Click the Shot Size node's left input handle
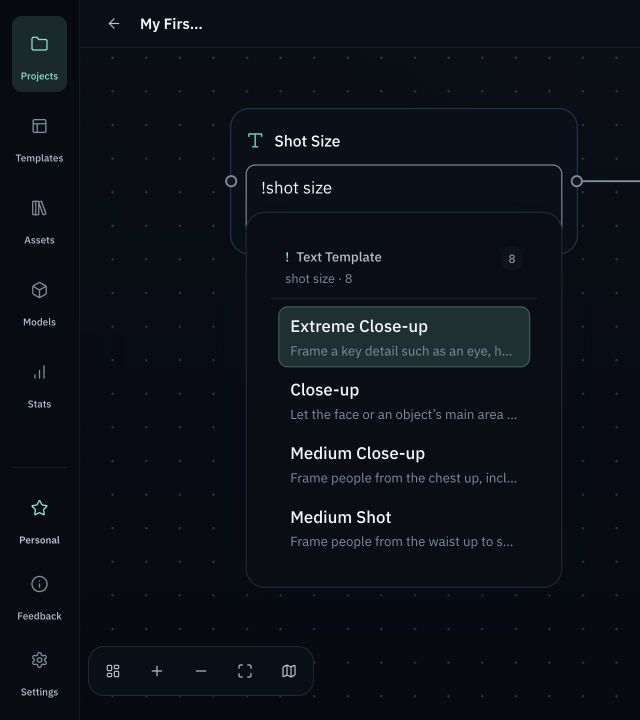This screenshot has height=720, width=640. coord(231,181)
